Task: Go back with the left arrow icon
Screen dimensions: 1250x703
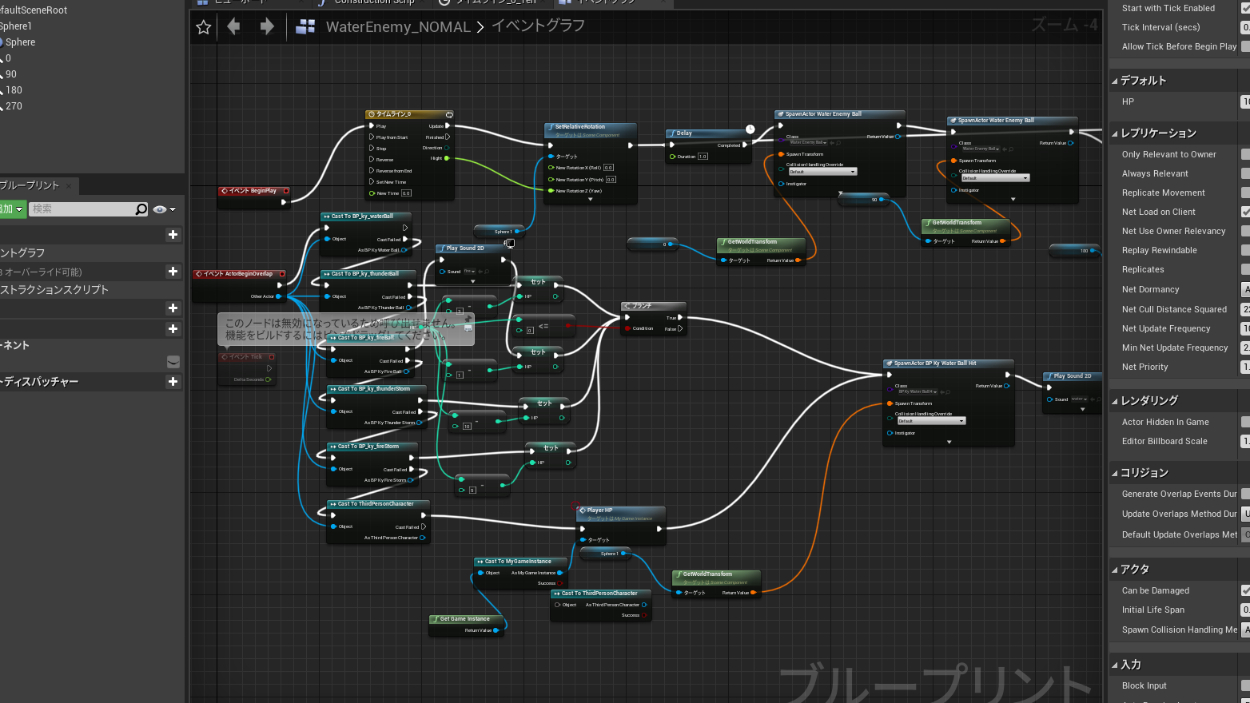Action: 234,27
